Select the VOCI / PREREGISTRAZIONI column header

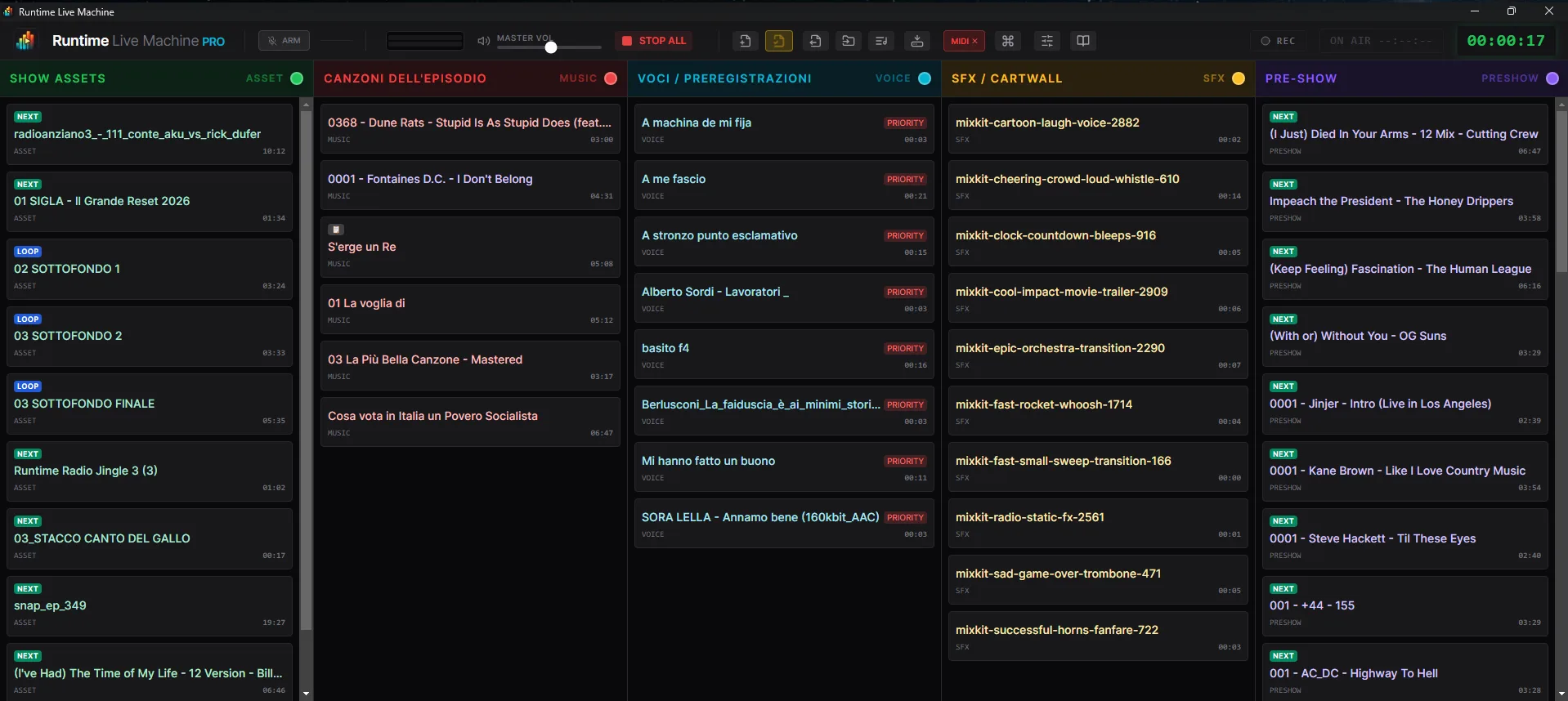coord(725,78)
